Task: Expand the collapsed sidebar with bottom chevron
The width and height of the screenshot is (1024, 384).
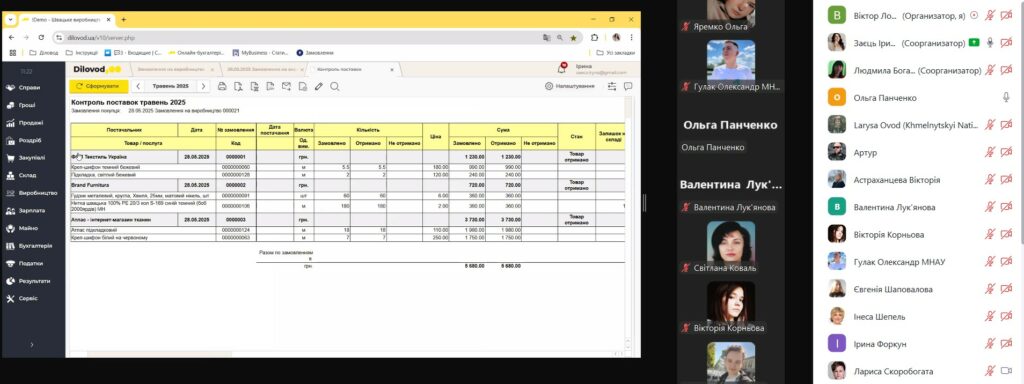Action: 32,344
